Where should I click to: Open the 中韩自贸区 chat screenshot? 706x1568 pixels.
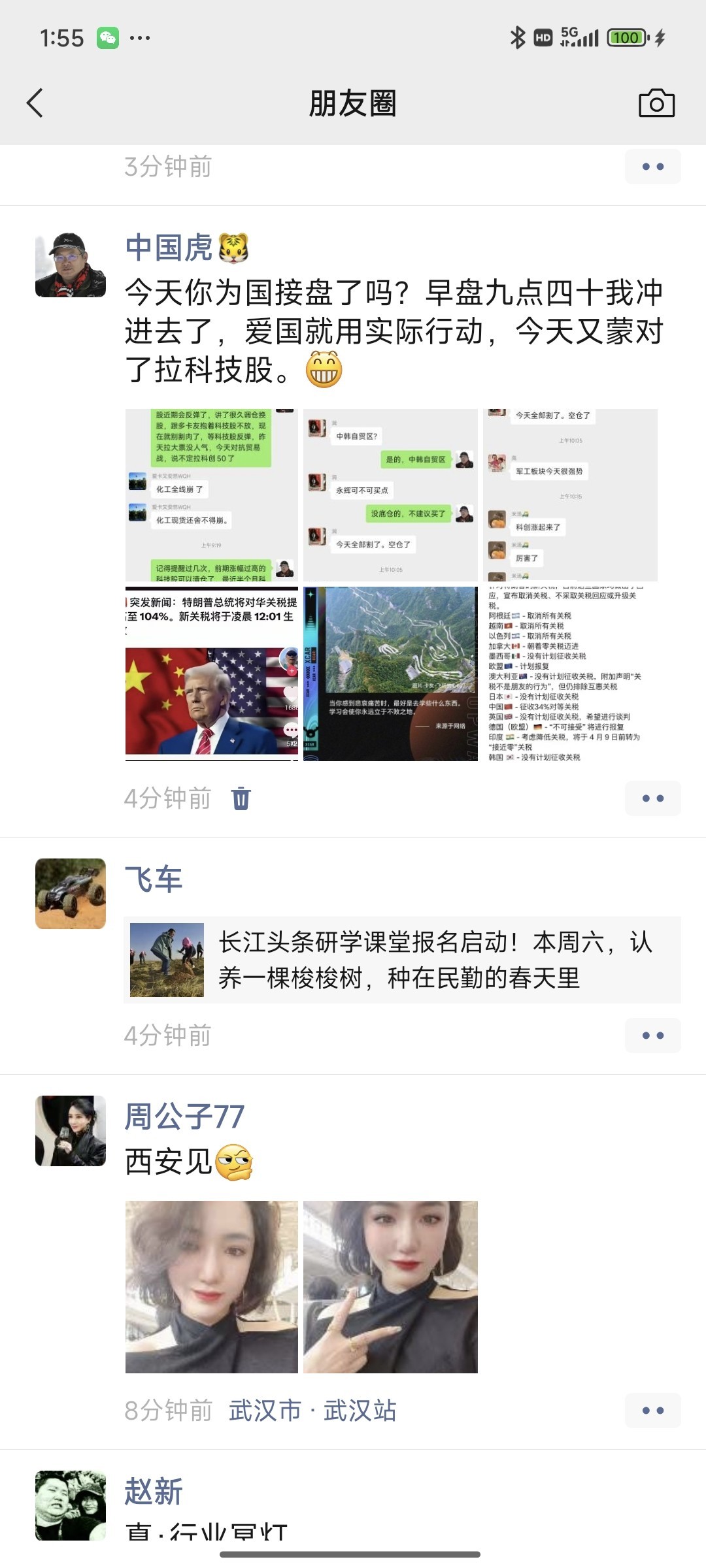tap(390, 495)
